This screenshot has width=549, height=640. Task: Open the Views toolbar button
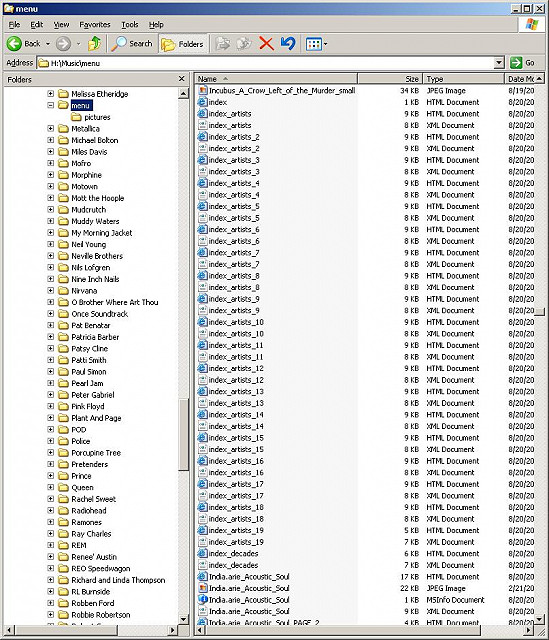coord(316,44)
